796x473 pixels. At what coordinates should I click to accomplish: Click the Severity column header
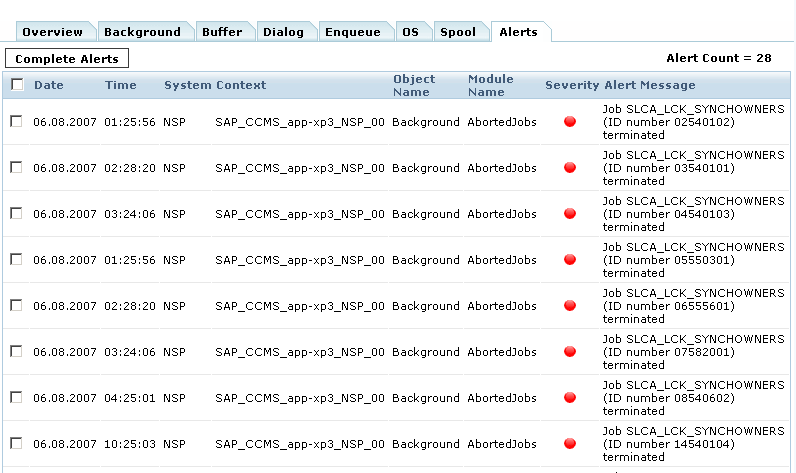[x=572, y=85]
